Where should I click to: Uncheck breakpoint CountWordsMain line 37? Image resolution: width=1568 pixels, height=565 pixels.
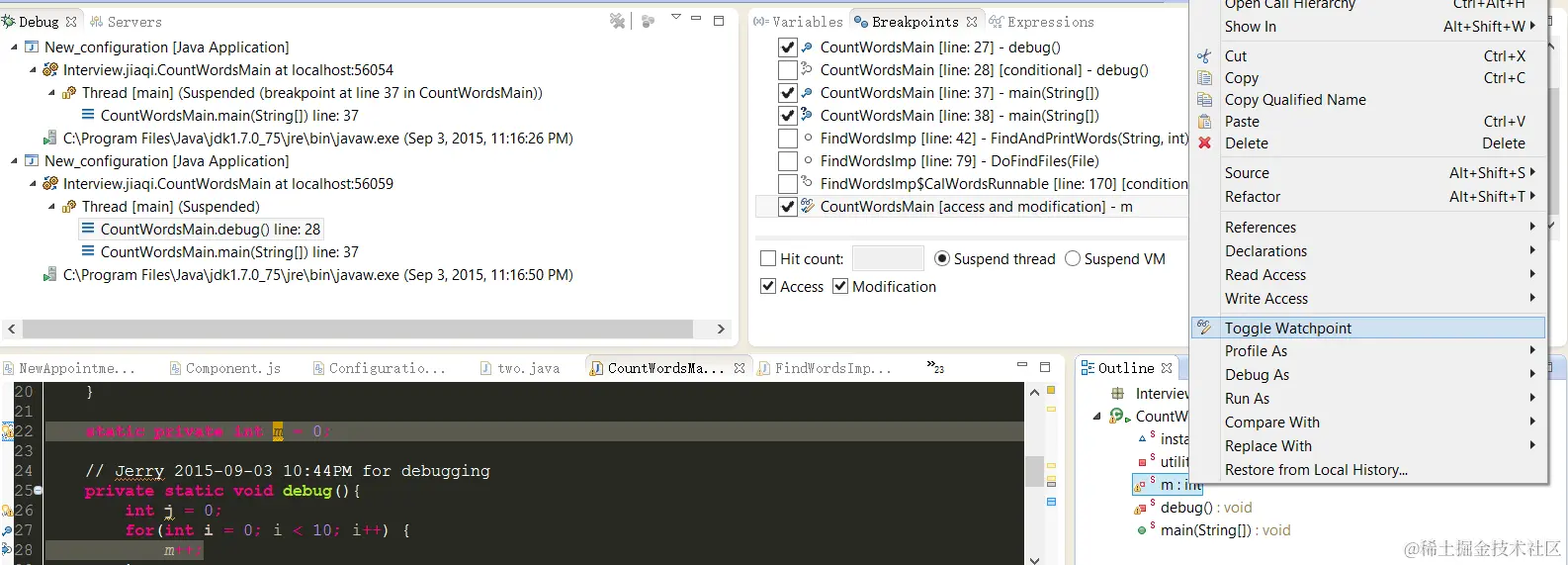point(788,93)
